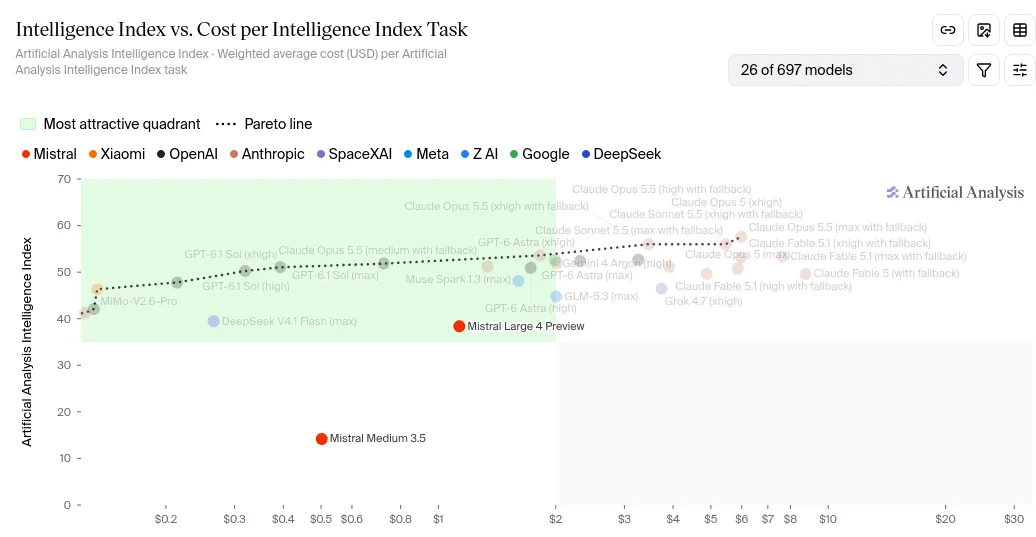Open the chart settings sliders icon

pyautogui.click(x=1020, y=70)
